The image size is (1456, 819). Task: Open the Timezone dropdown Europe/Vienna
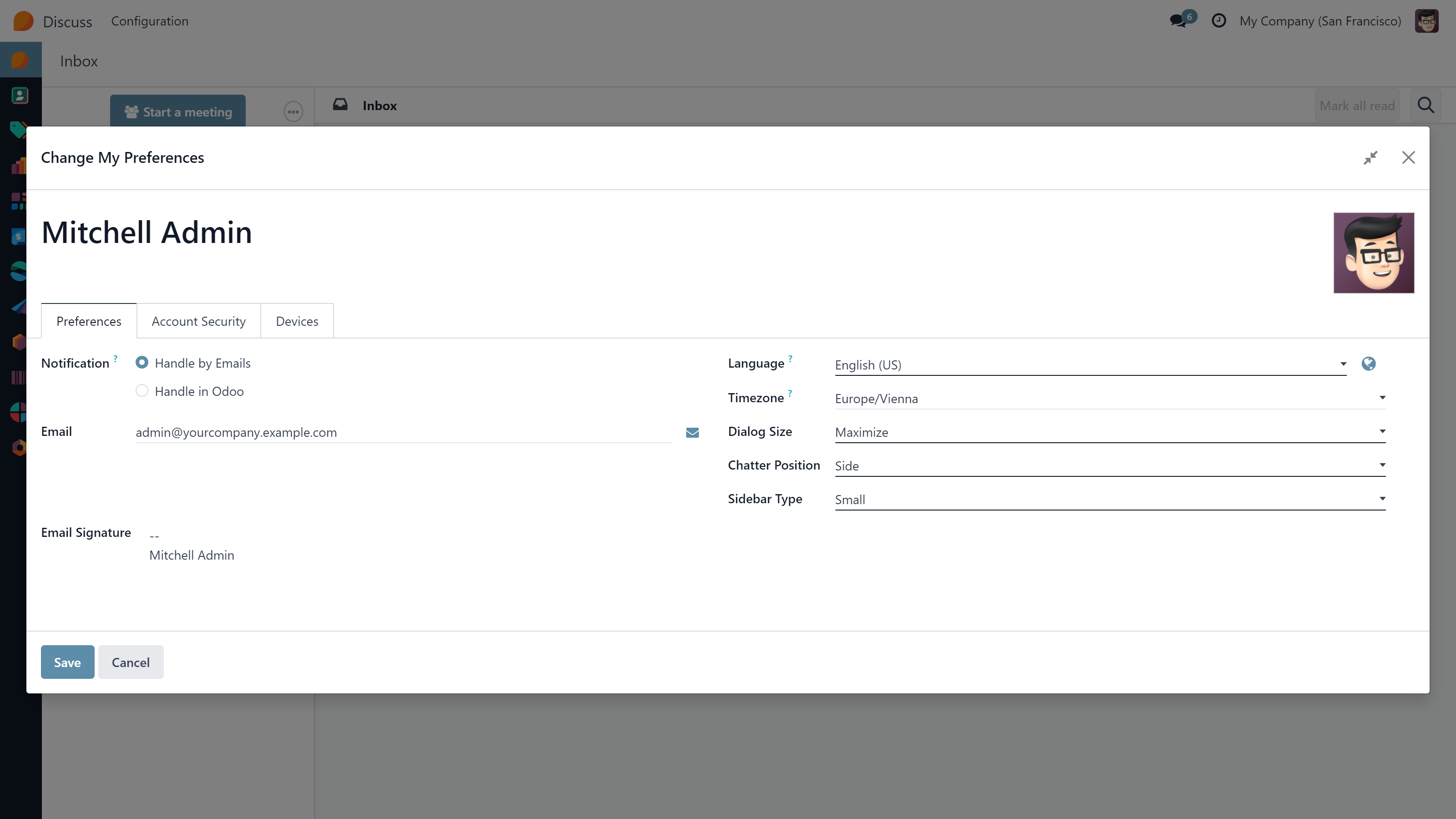point(1110,399)
